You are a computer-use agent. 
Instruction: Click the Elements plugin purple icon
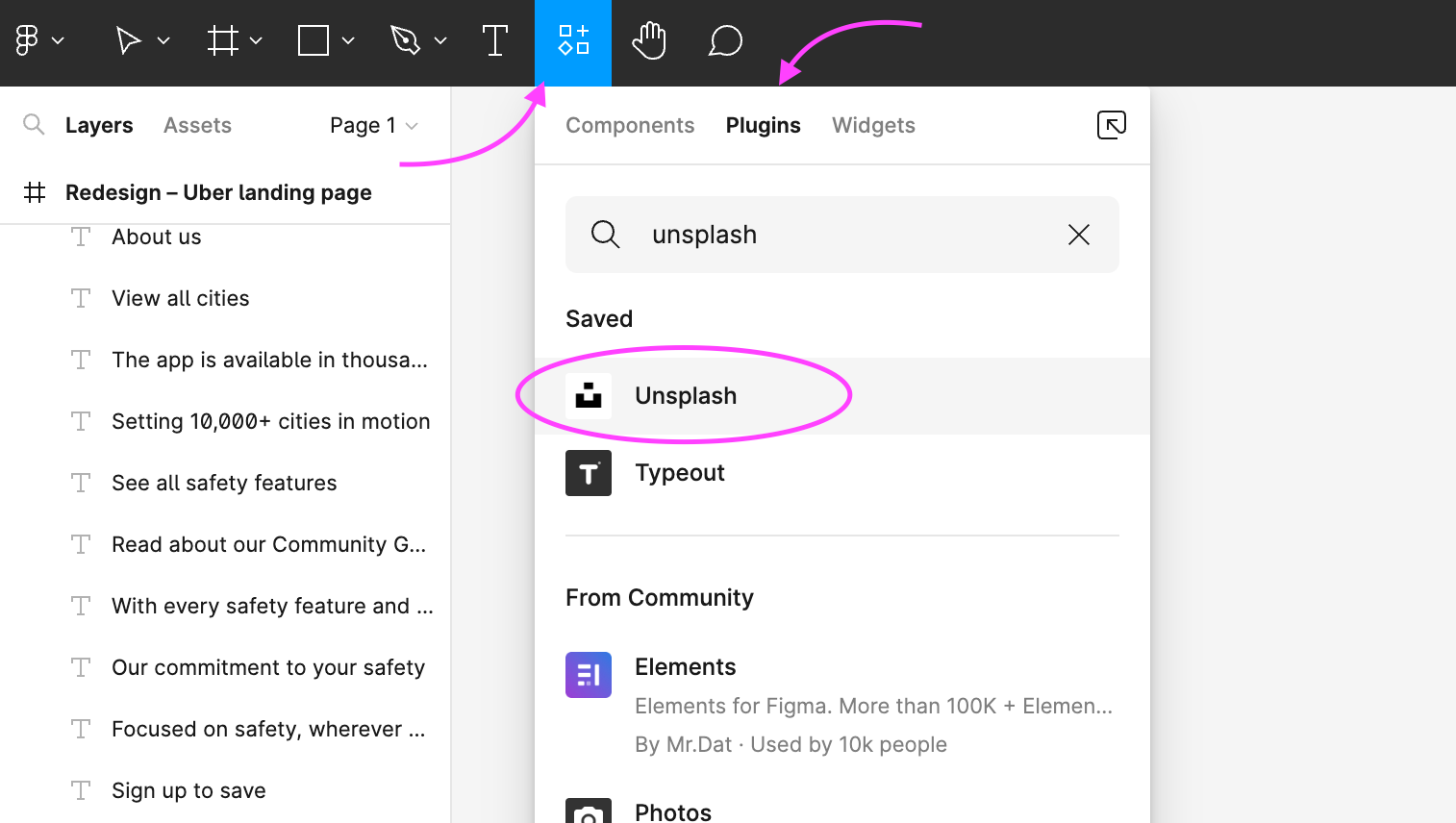coord(589,675)
